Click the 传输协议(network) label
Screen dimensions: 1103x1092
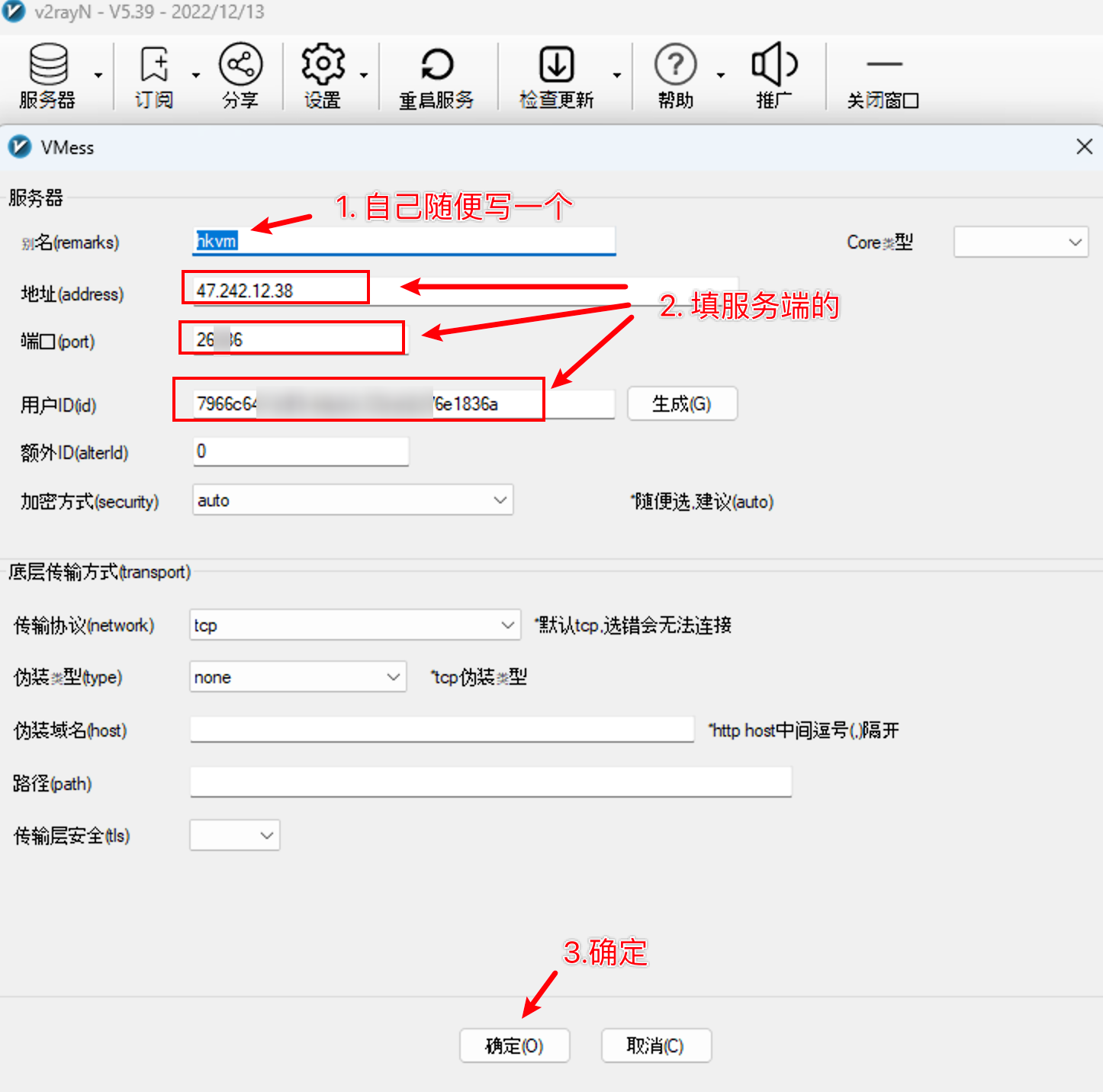[84, 625]
